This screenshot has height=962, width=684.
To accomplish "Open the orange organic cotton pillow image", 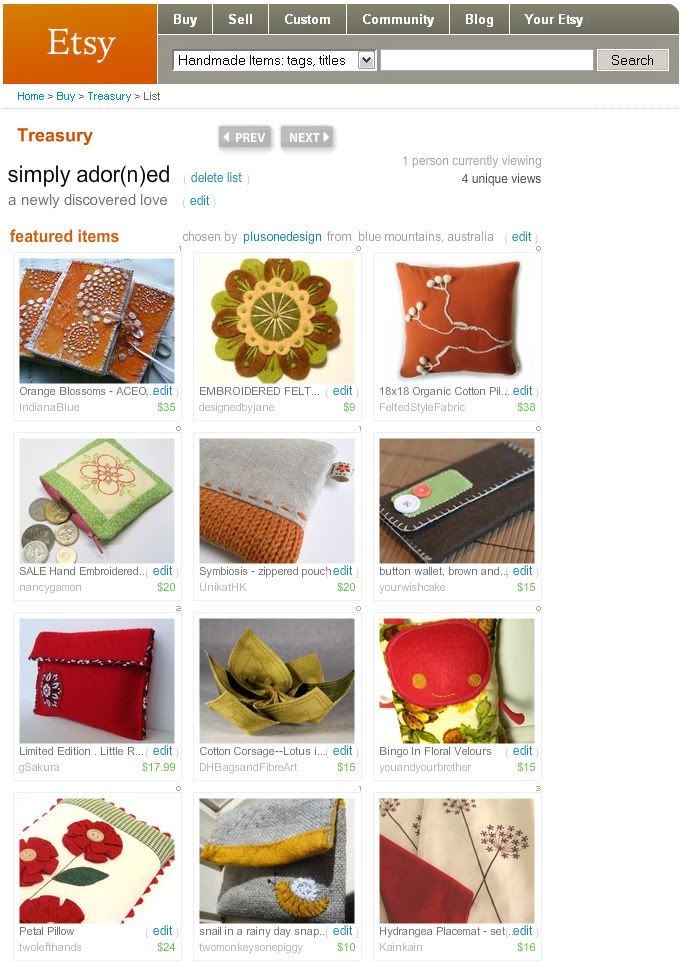I will 457,321.
